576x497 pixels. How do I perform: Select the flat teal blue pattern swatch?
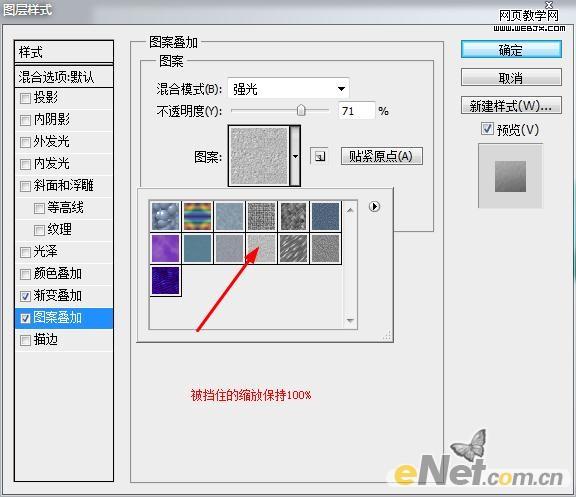(198, 248)
